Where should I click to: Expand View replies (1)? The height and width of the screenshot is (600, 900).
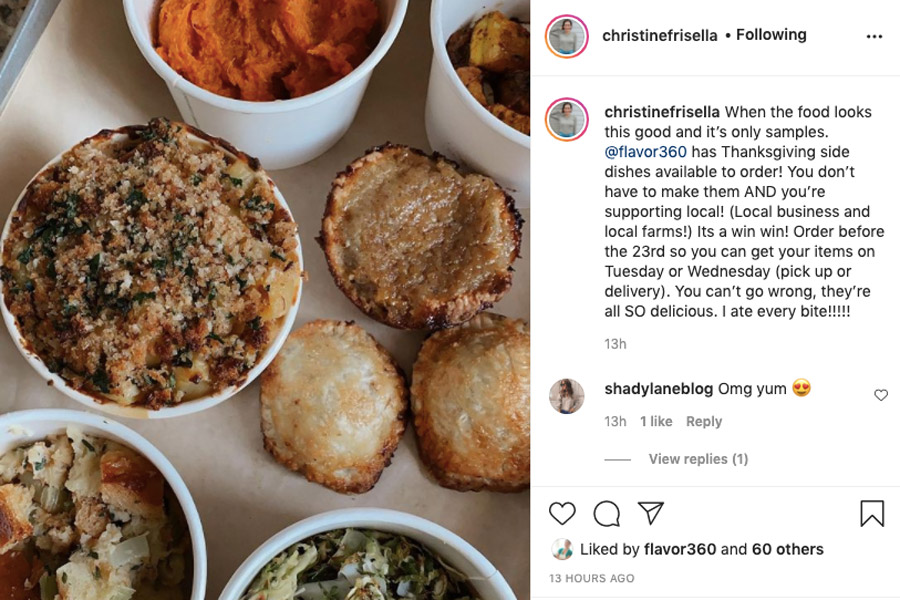pos(698,459)
